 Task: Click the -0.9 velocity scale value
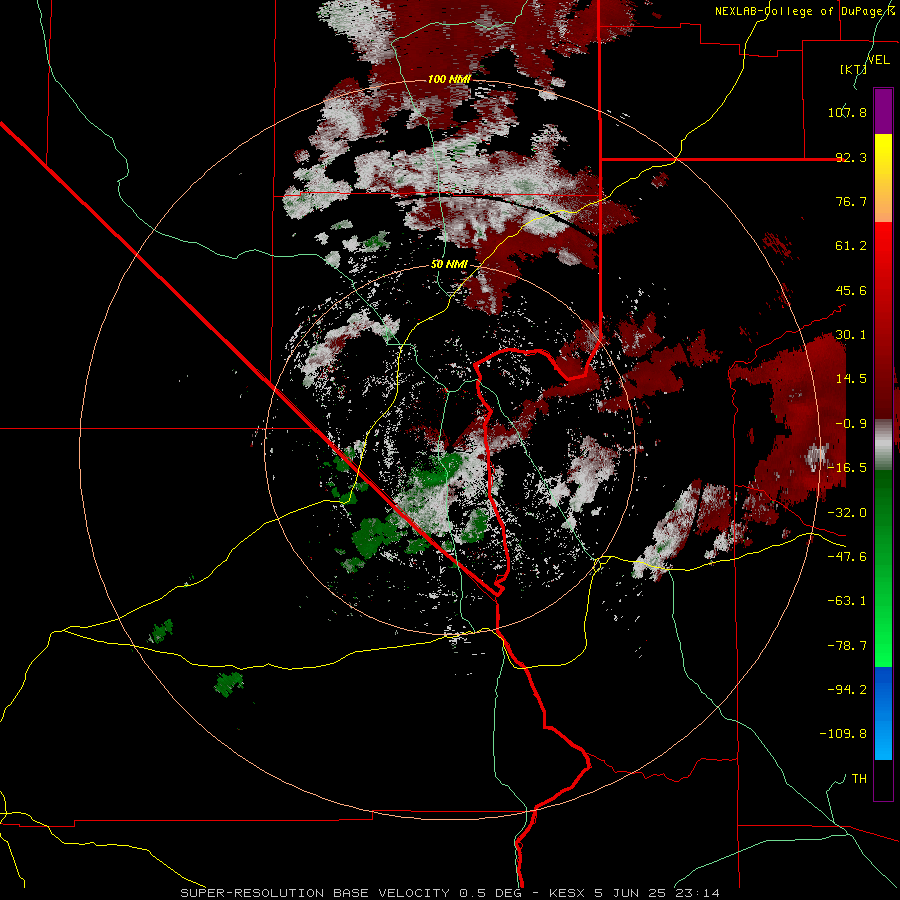tap(851, 424)
